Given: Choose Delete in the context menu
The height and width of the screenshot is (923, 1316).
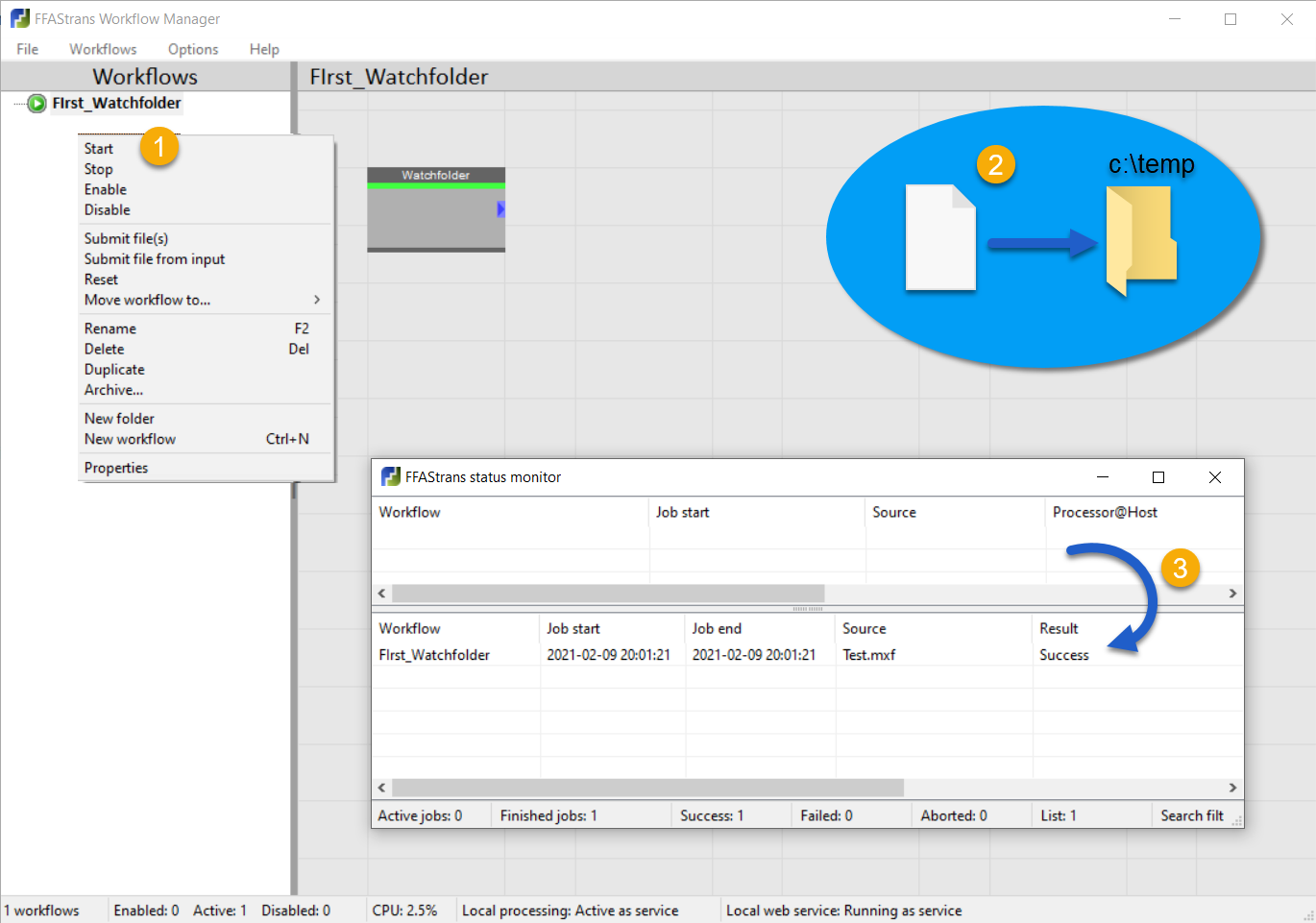Looking at the screenshot, I should (207, 349).
